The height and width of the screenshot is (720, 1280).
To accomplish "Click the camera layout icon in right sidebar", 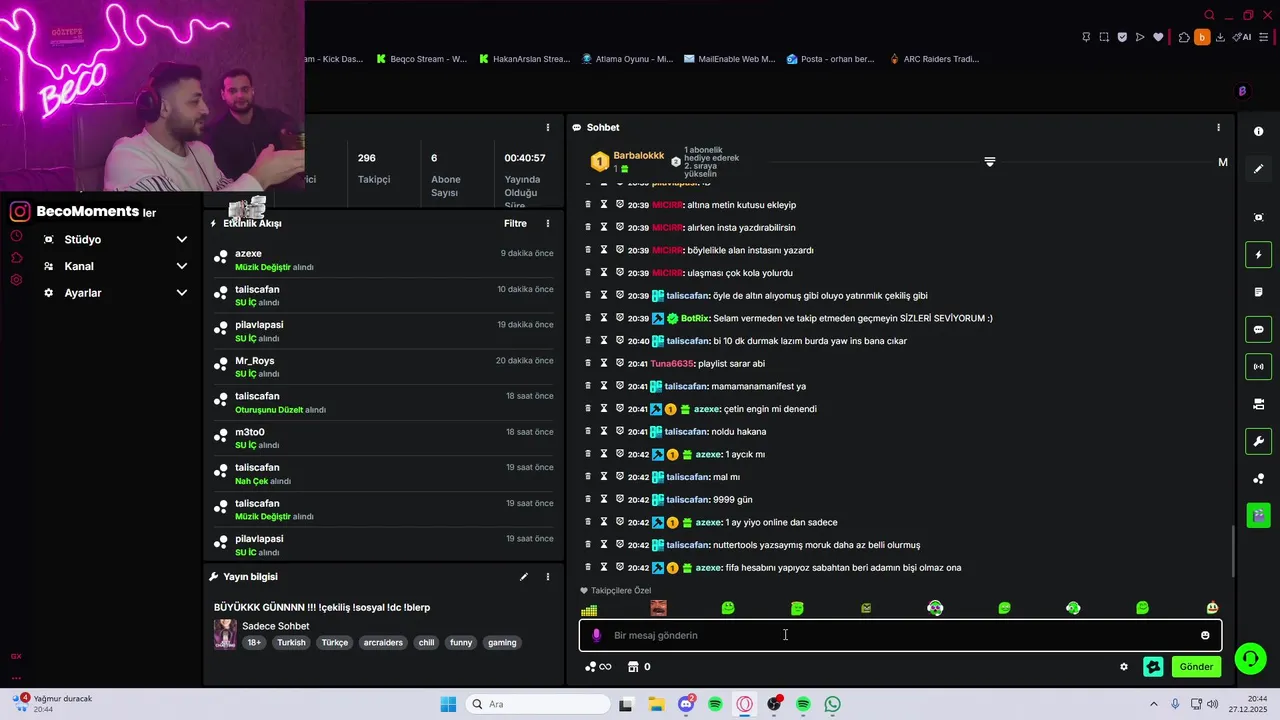I will pyautogui.click(x=1258, y=404).
